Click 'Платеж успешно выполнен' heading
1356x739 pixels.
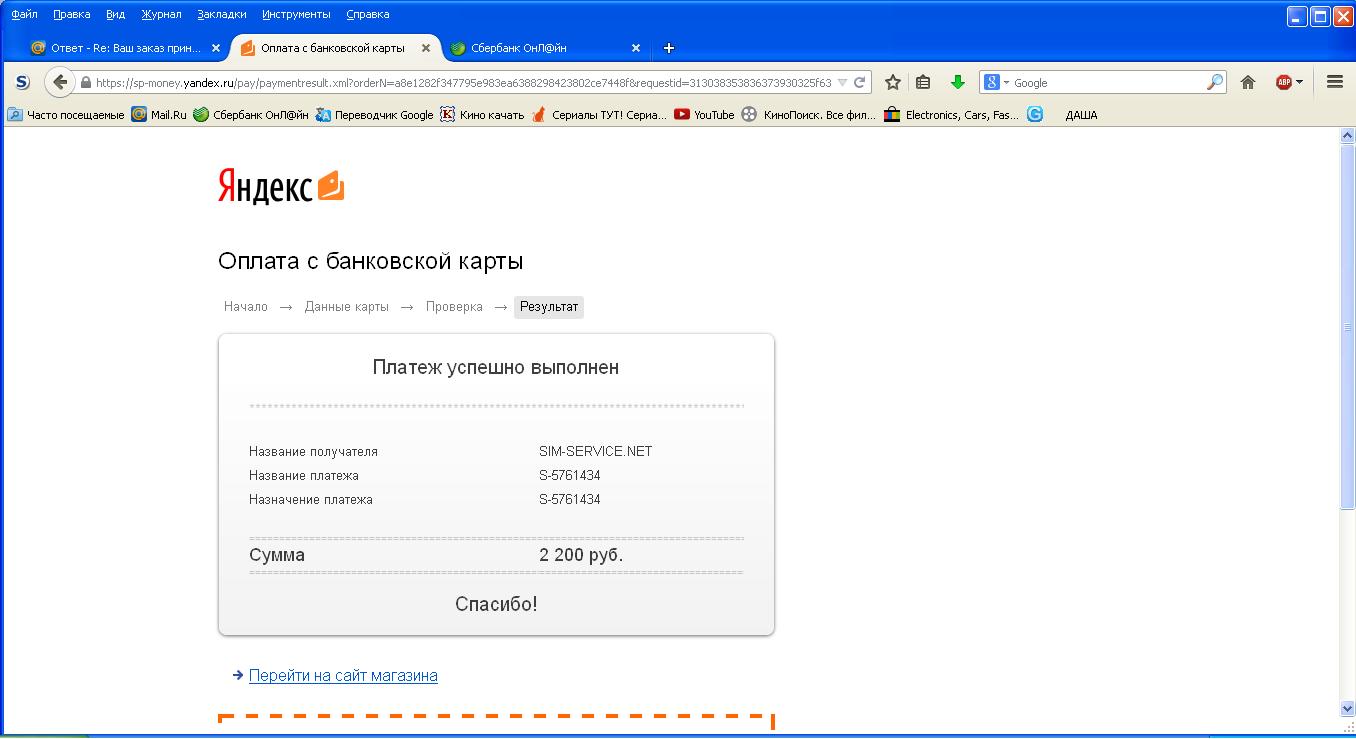496,367
